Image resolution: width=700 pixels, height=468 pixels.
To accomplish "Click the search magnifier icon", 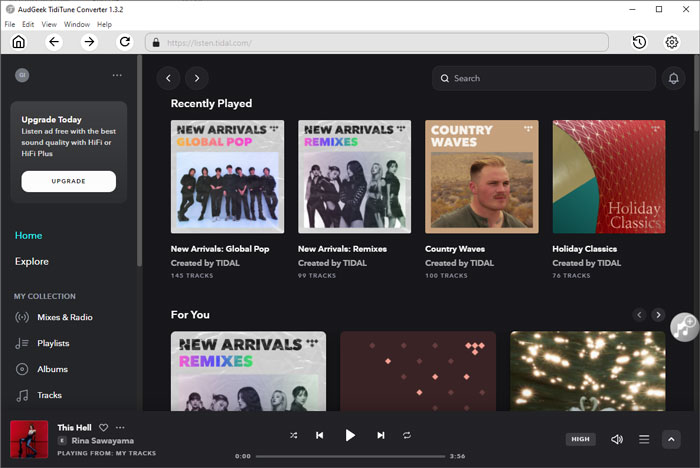I will pyautogui.click(x=445, y=79).
